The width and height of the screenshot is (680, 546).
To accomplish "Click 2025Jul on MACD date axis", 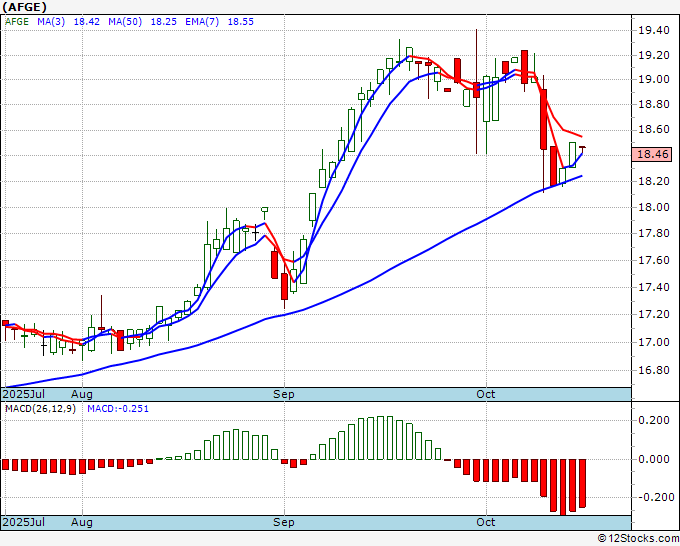I will pos(24,522).
